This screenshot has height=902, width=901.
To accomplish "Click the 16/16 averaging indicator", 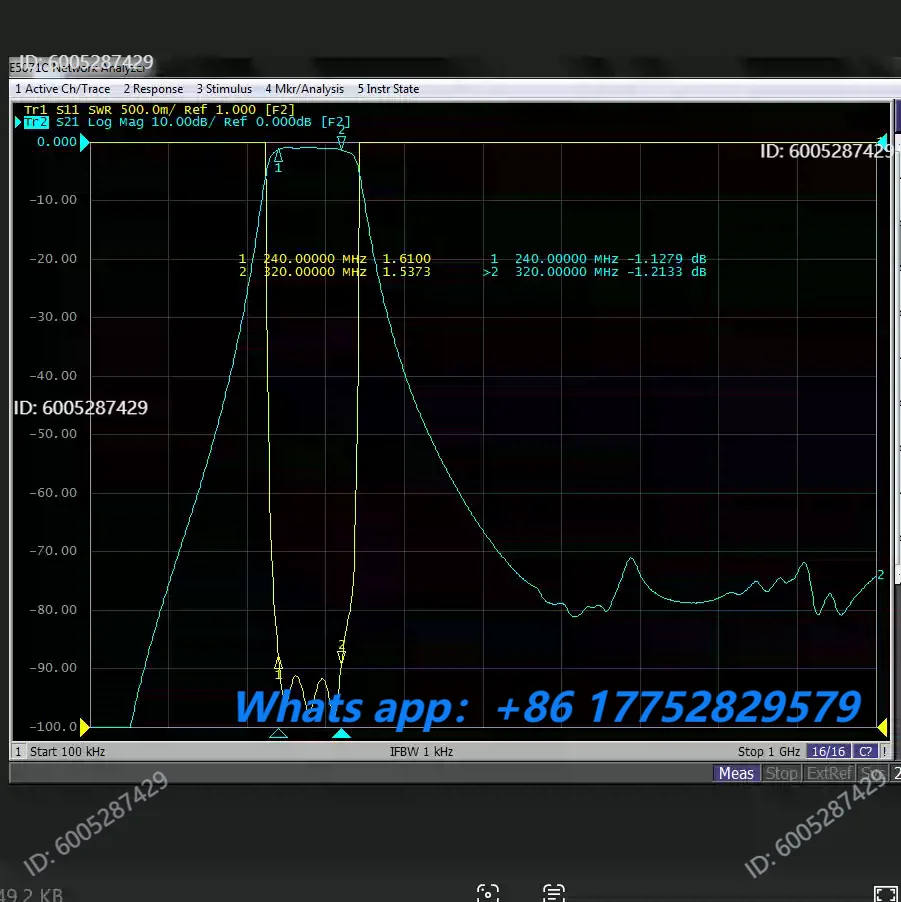I will point(829,751).
